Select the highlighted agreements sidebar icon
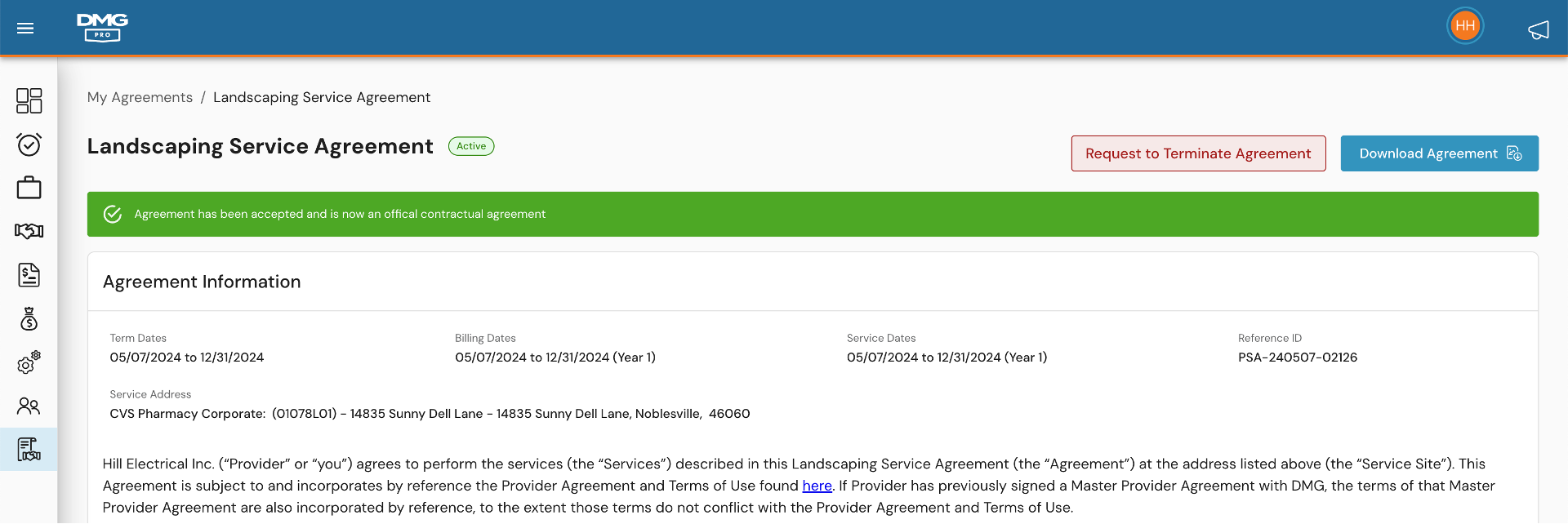The image size is (1568, 524). [29, 449]
